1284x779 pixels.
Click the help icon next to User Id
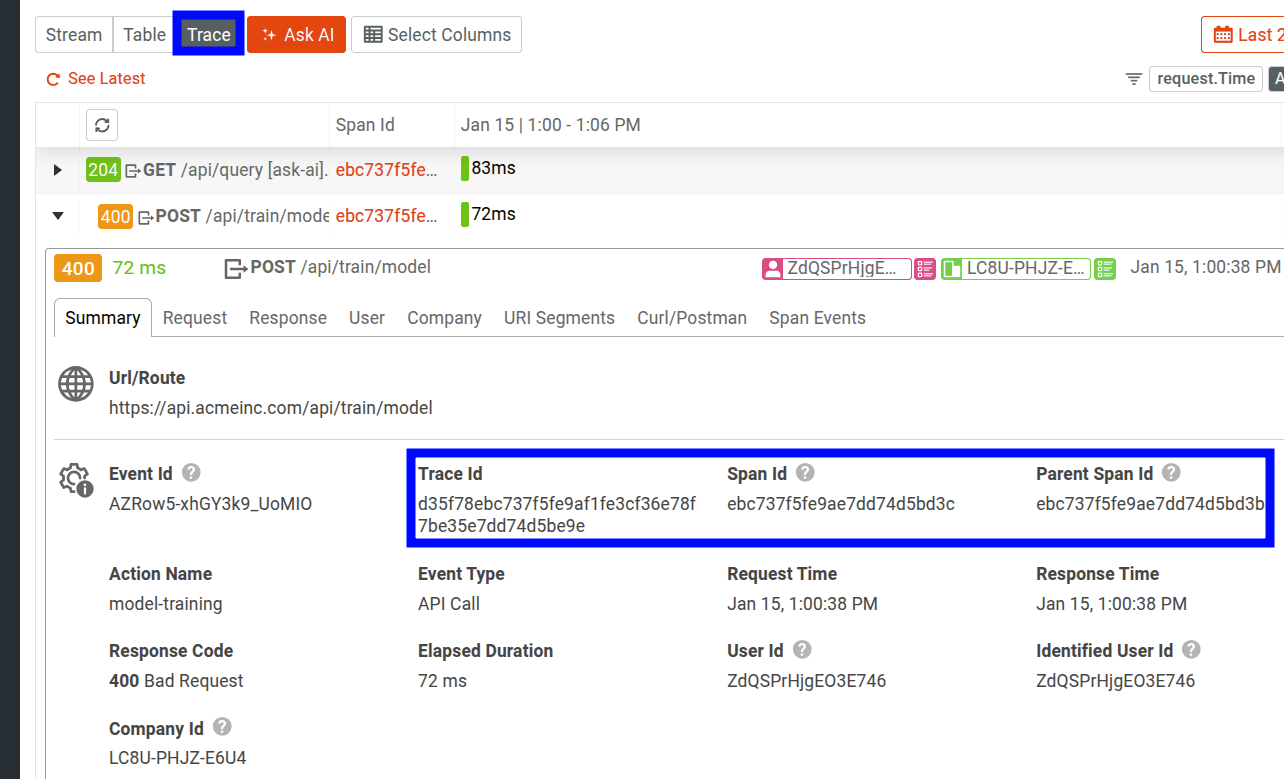801,649
